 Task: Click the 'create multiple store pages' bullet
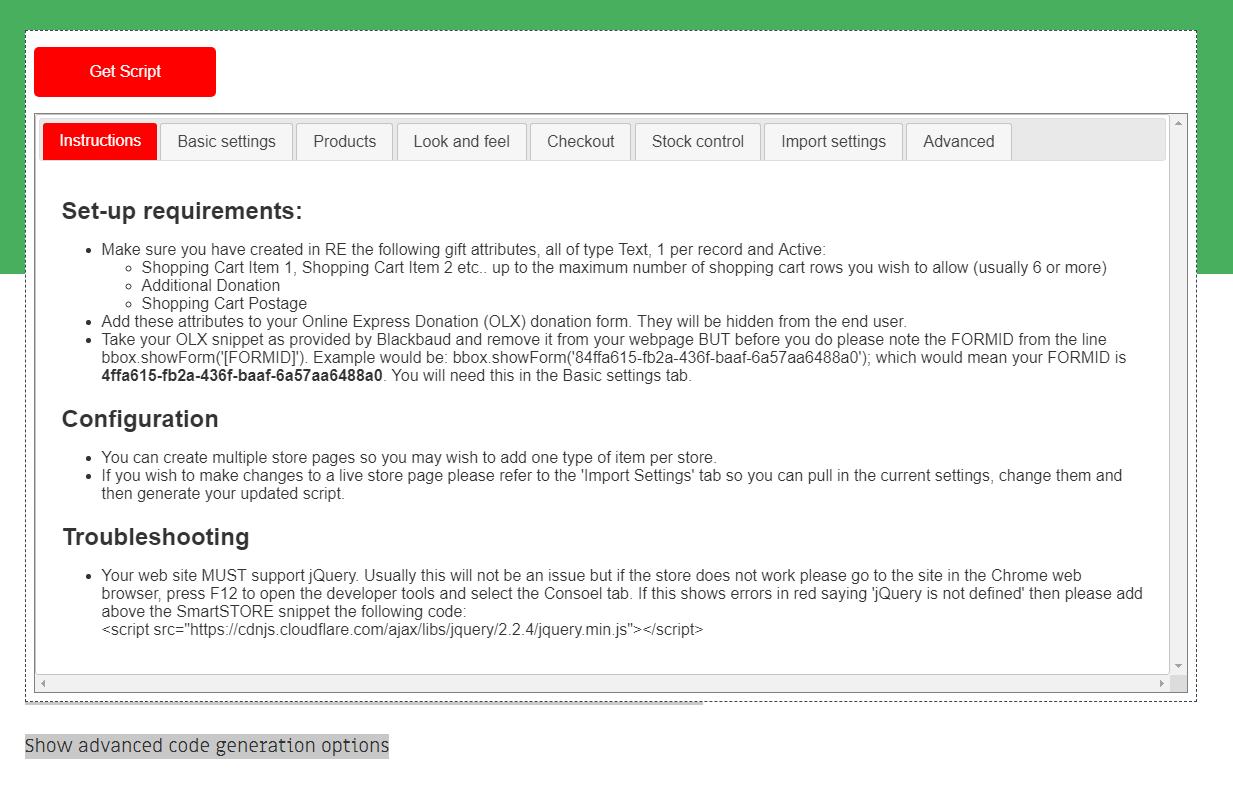pyautogui.click(x=409, y=458)
